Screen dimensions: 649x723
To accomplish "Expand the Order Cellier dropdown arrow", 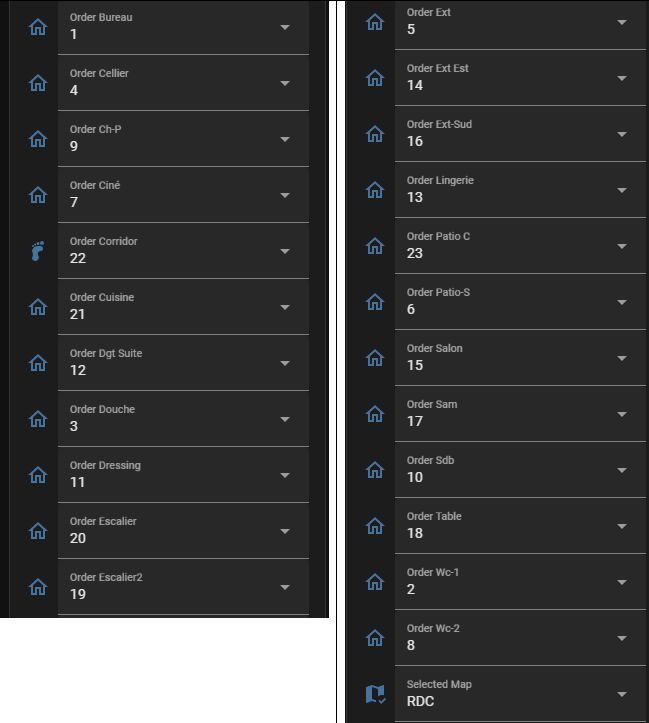I will tap(285, 83).
